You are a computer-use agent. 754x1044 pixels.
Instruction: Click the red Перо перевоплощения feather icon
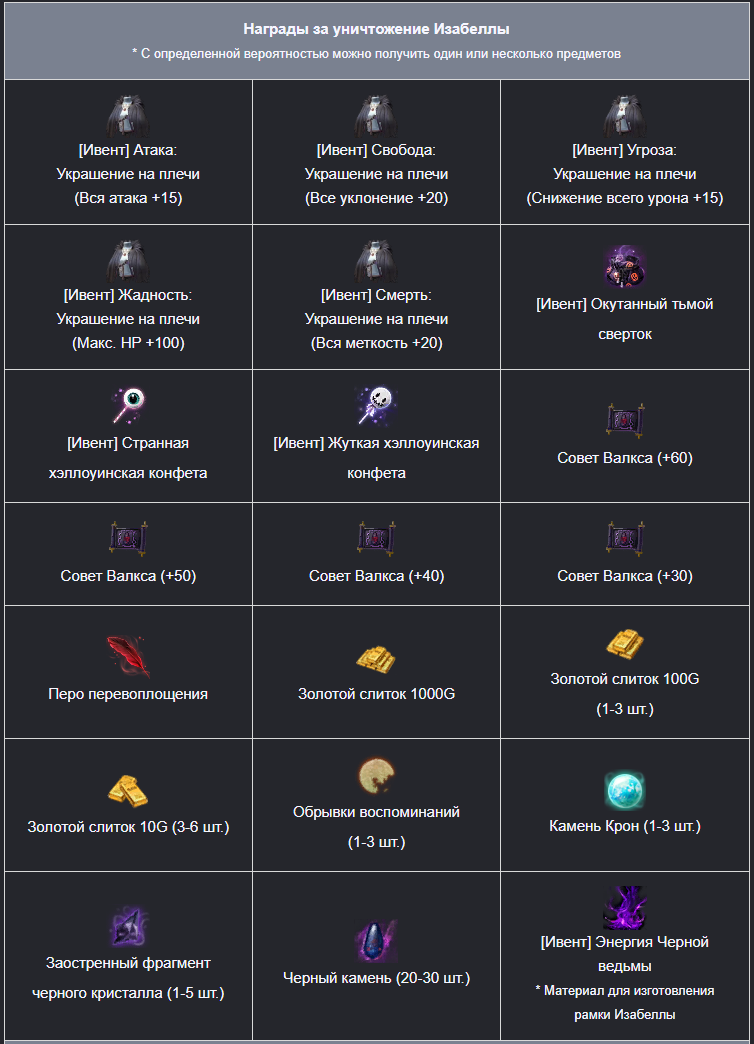pos(128,656)
